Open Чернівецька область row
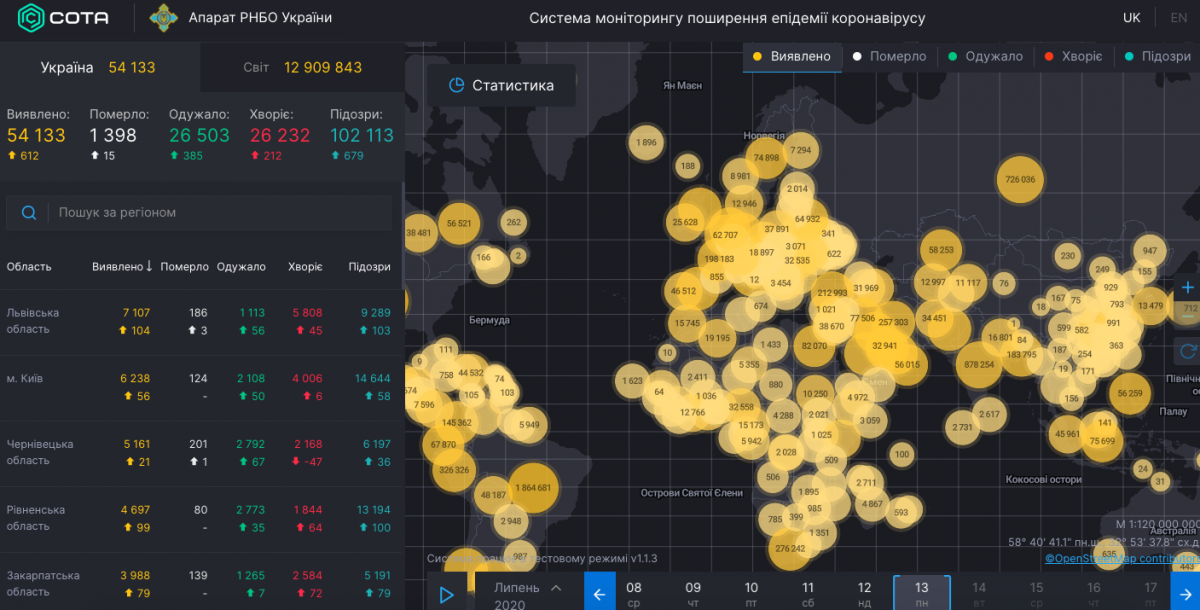This screenshot has height=610, width=1200. point(200,453)
